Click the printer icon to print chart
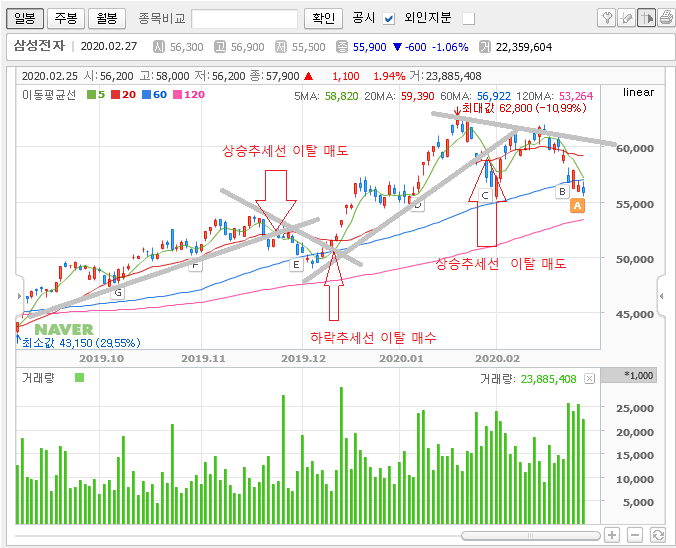The image size is (676, 548). point(666,18)
